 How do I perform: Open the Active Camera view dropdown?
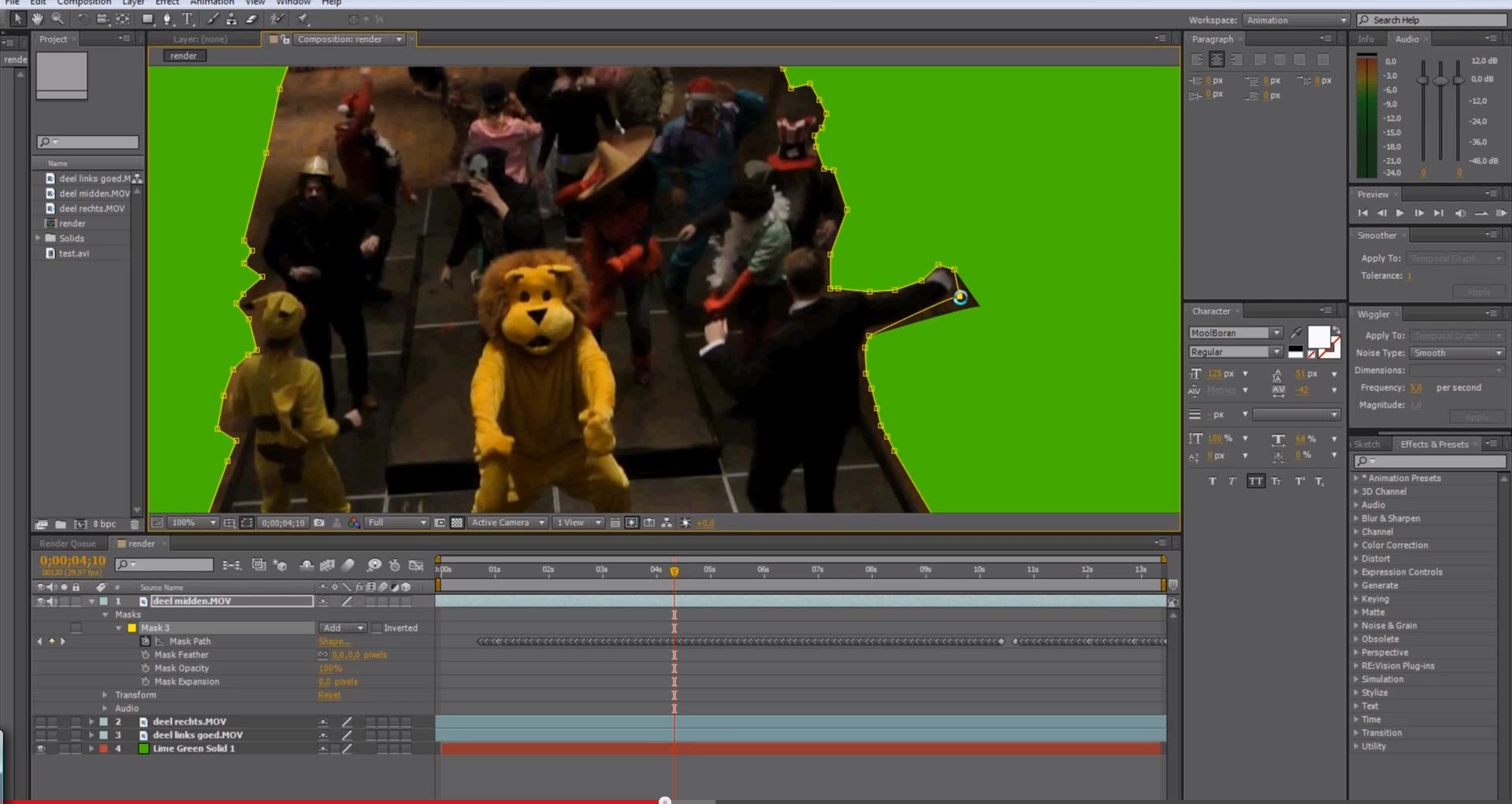click(x=507, y=522)
